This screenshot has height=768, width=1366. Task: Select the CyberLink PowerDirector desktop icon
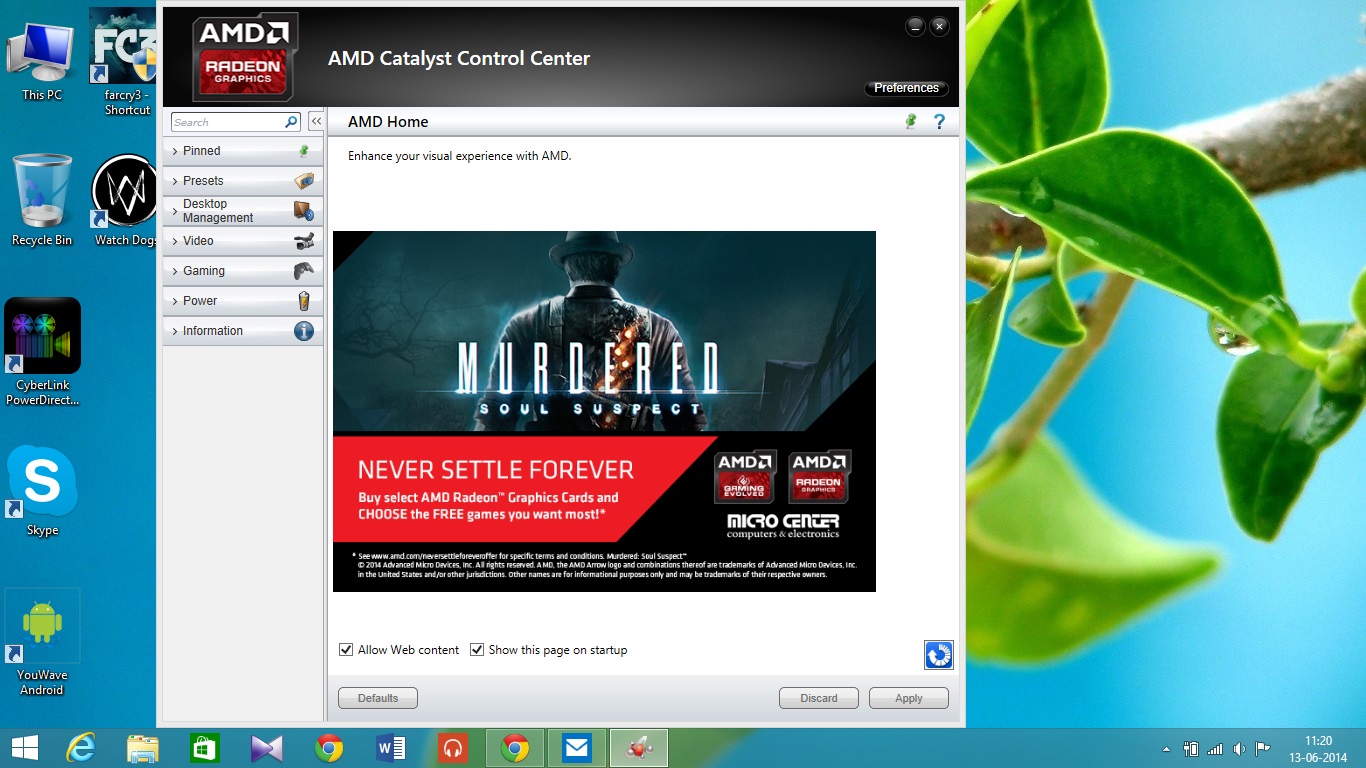tap(42, 352)
